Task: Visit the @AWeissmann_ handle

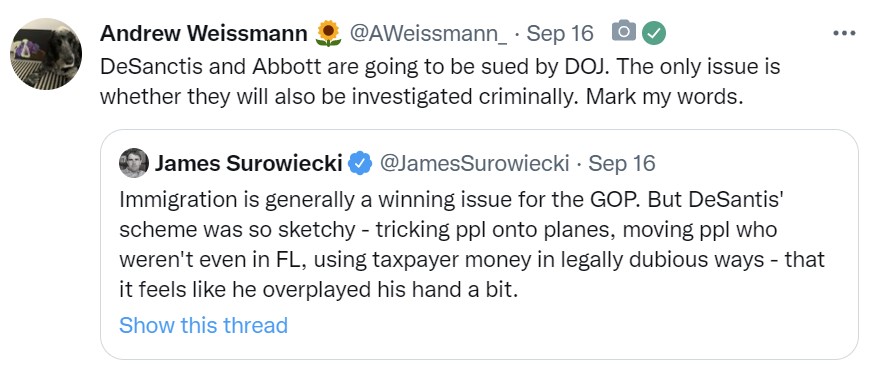Action: [428, 34]
